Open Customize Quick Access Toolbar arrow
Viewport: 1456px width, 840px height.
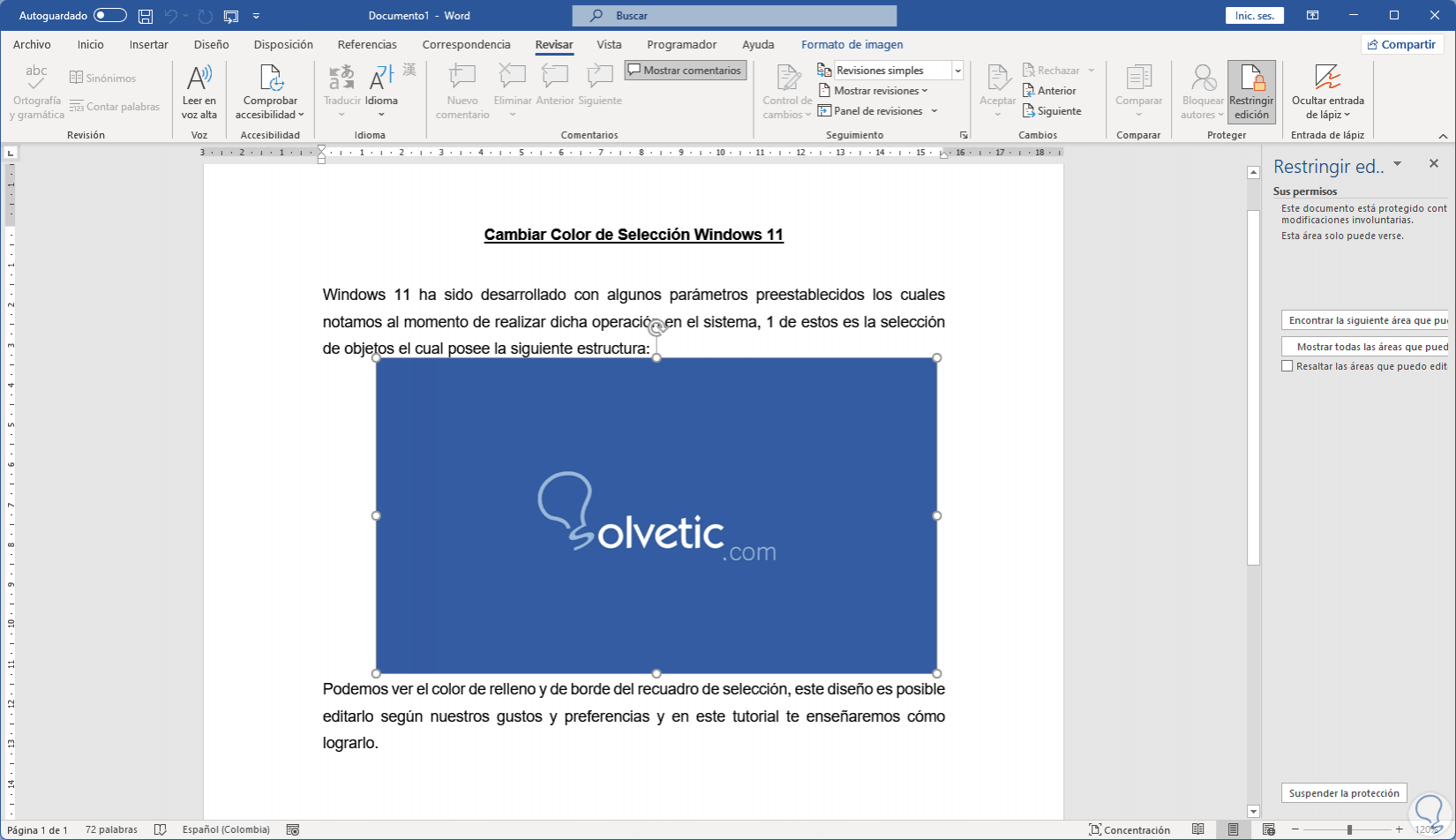click(x=256, y=16)
